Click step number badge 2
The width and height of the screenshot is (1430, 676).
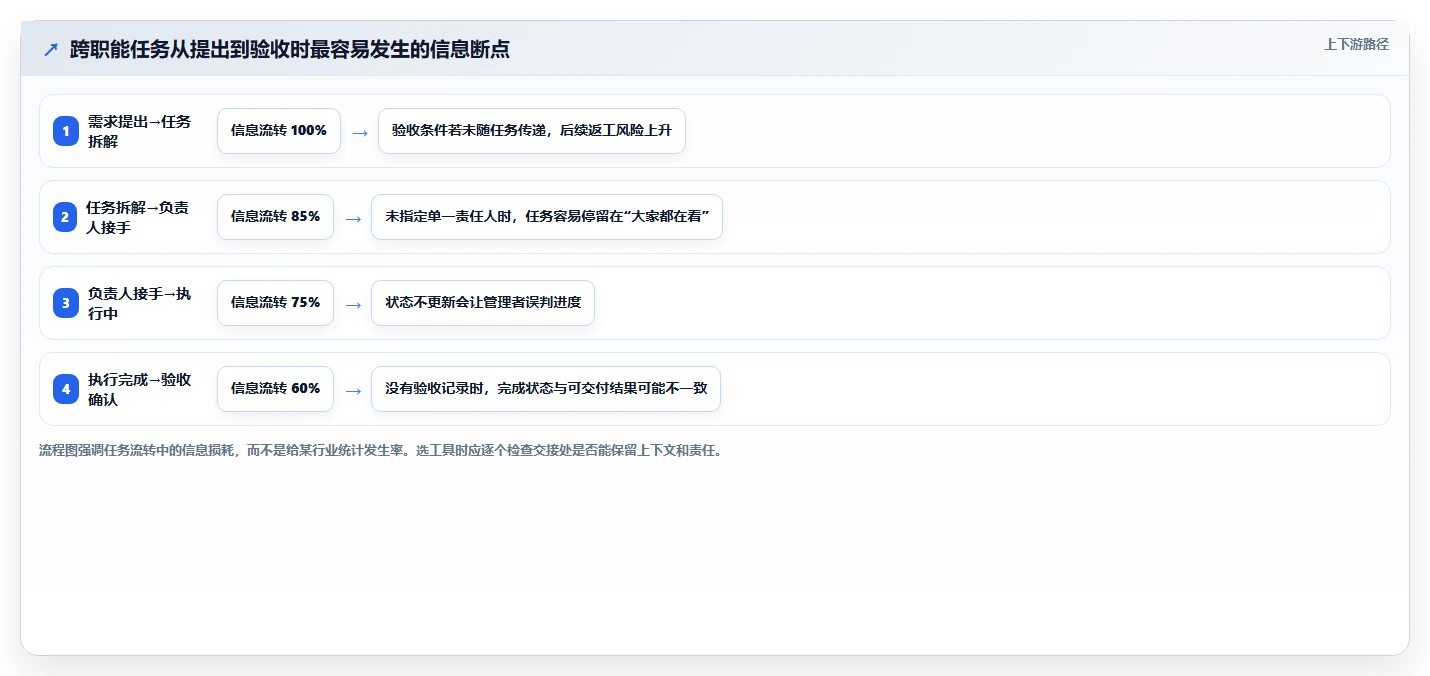(x=65, y=217)
